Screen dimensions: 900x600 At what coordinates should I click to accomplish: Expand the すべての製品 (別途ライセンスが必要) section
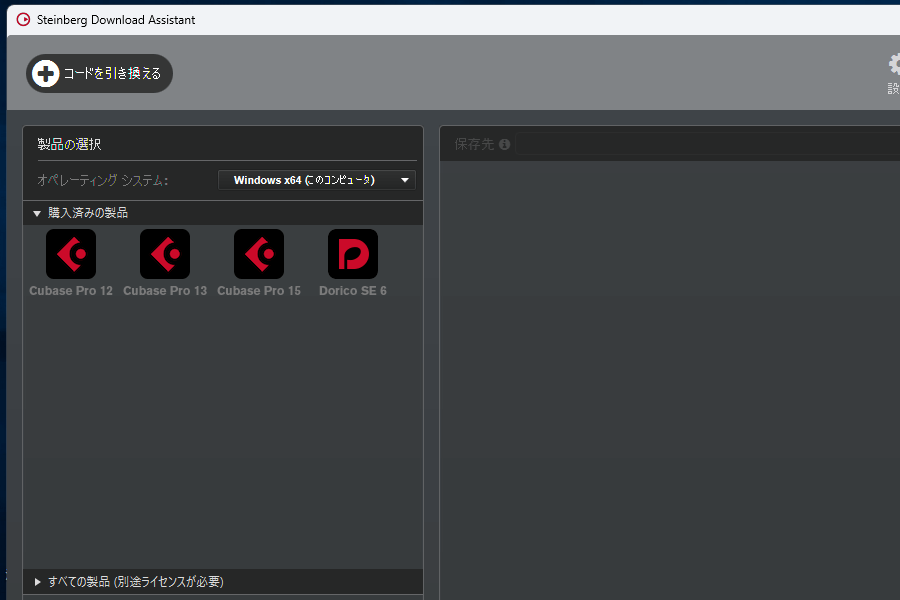37,581
